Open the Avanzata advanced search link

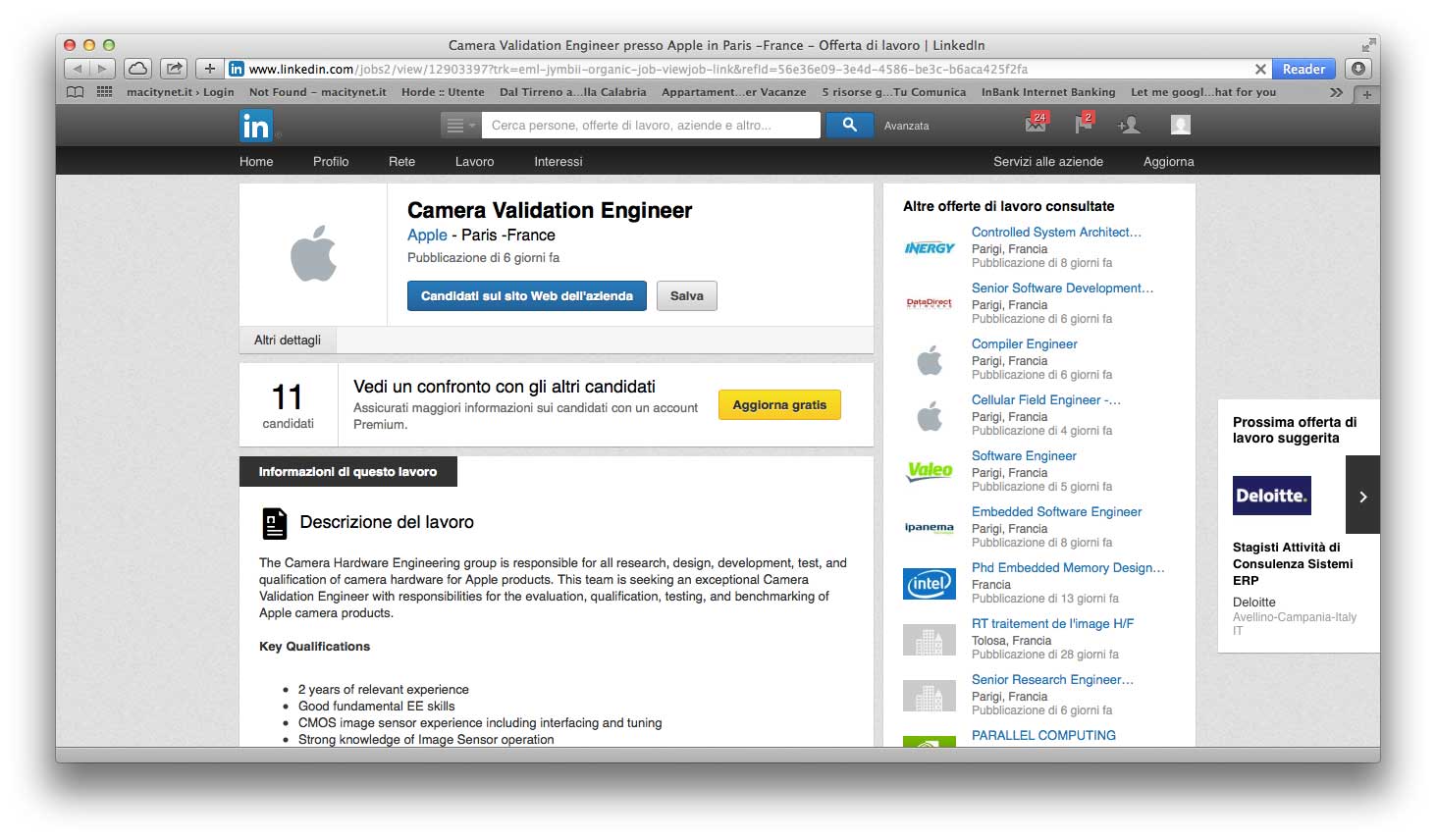click(x=906, y=126)
